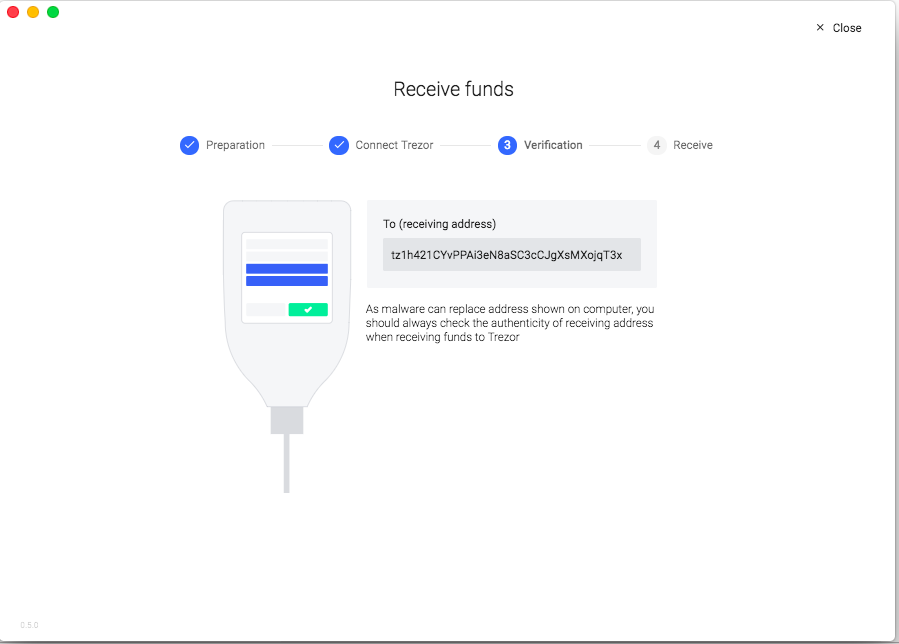Screen dimensions: 899x644
Task: Click the 'Receive funds' heading
Action: [x=453, y=89]
